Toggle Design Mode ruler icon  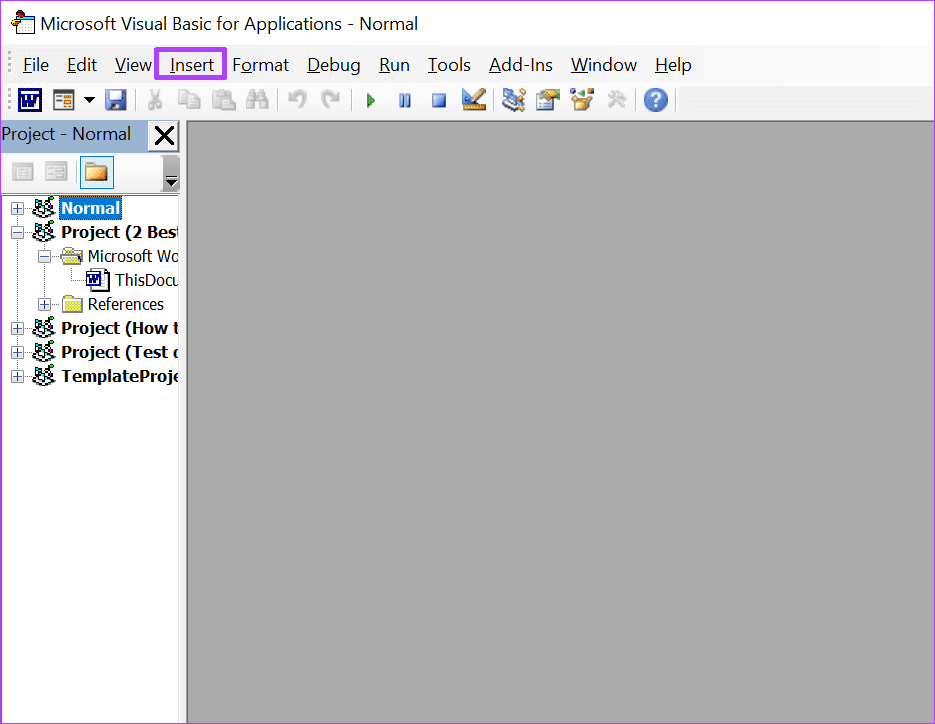474,100
